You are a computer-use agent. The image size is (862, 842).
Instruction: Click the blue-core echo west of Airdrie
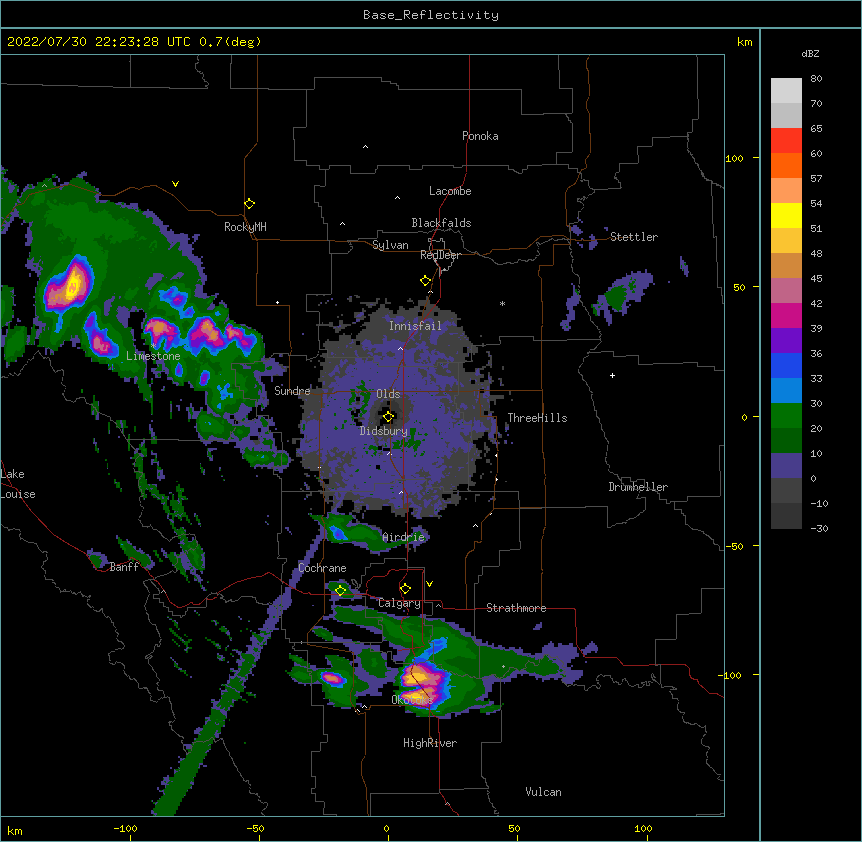pyautogui.click(x=338, y=532)
